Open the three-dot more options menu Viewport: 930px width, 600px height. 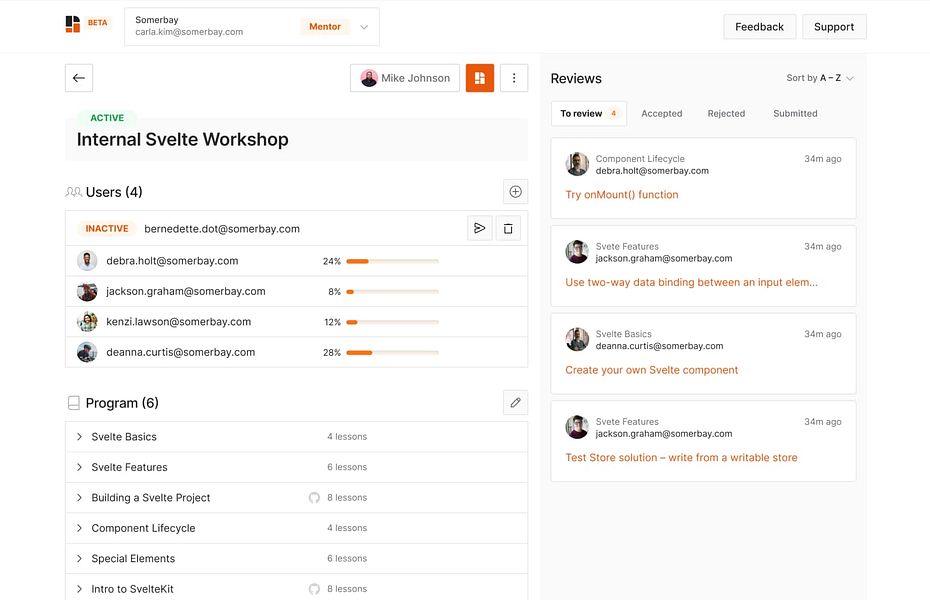point(514,78)
